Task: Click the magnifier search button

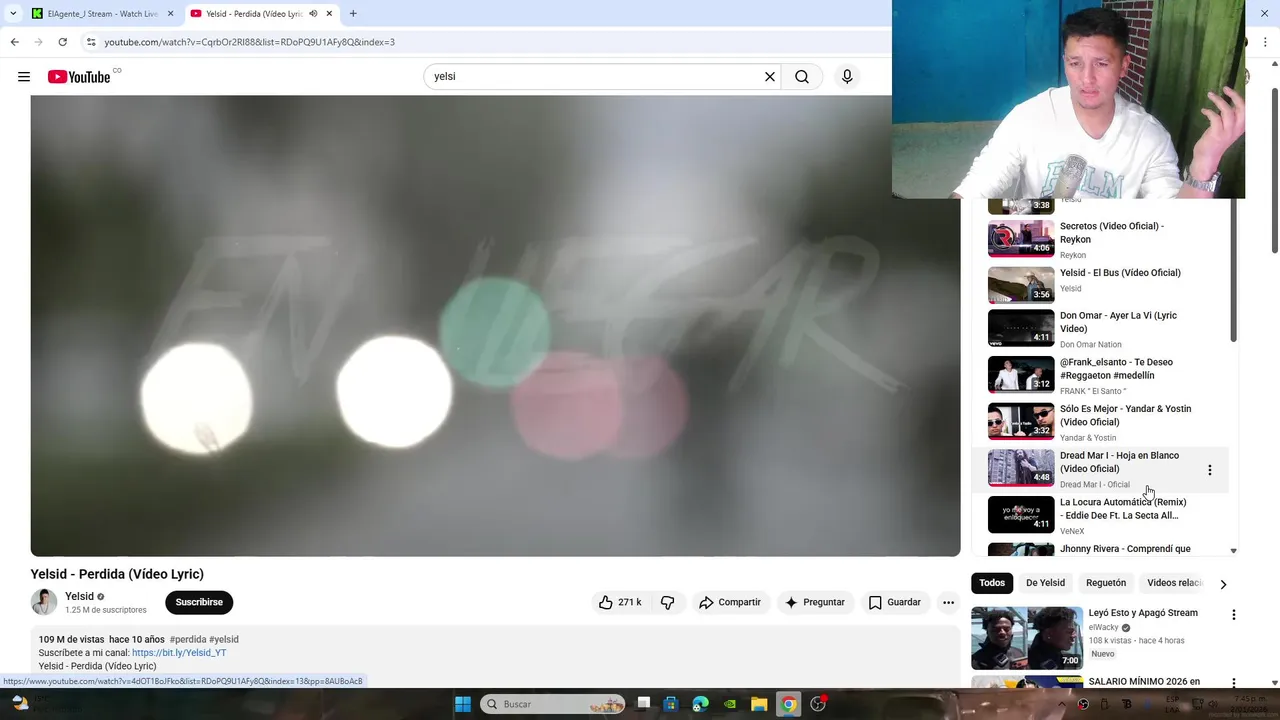Action: 802,77
